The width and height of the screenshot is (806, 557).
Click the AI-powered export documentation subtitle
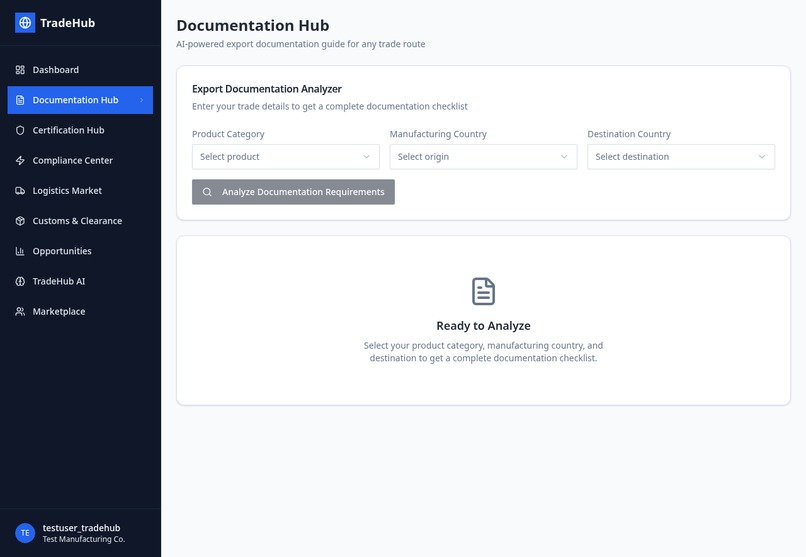point(301,44)
